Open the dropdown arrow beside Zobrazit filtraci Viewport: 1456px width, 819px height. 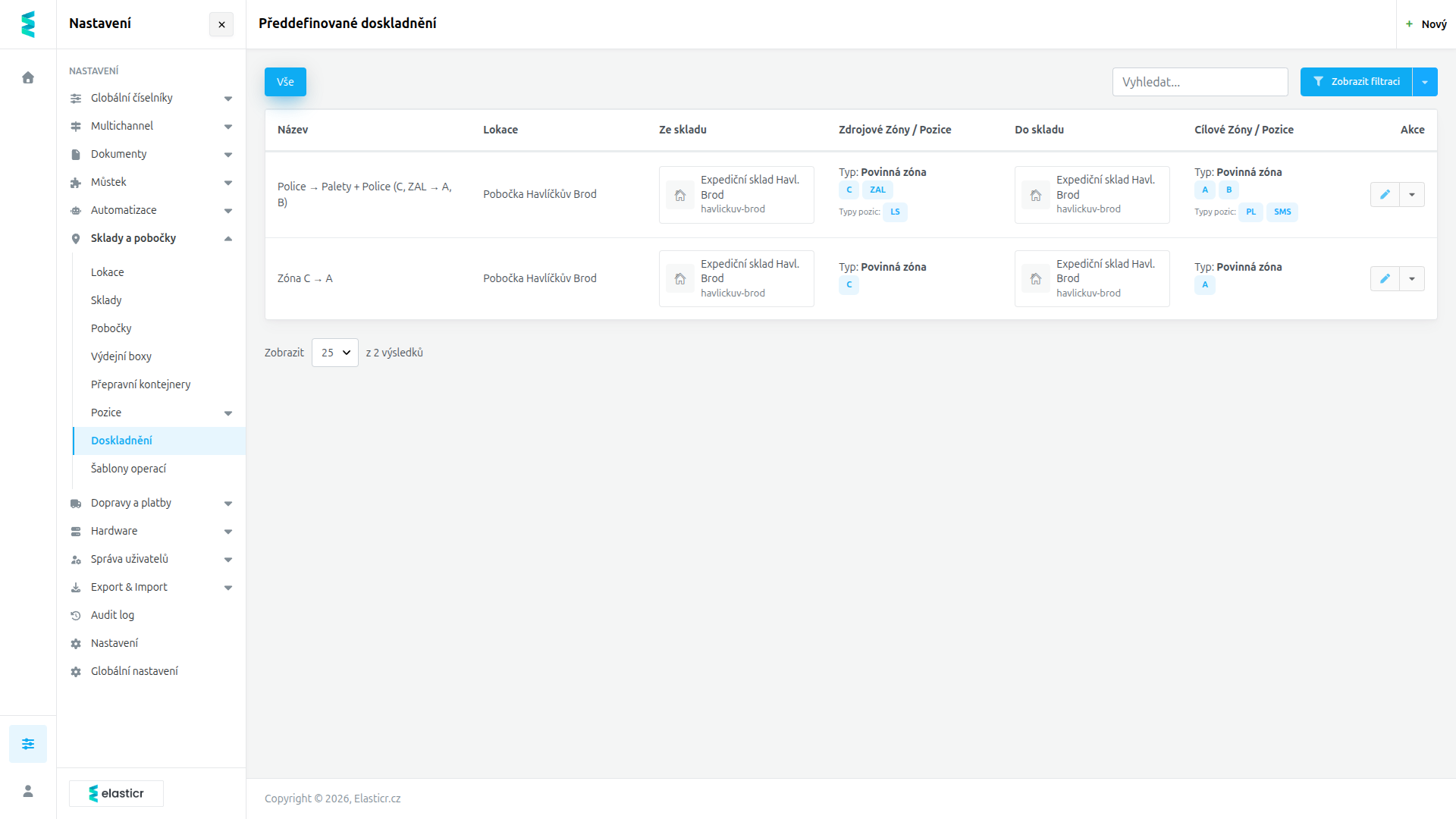click(1425, 82)
